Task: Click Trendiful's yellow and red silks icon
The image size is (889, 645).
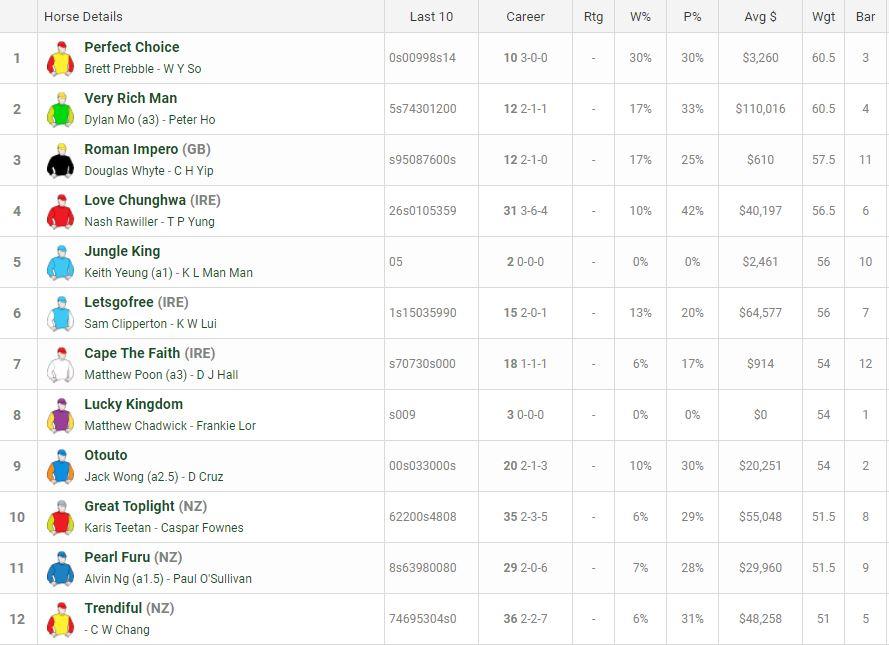Action: 61,619
